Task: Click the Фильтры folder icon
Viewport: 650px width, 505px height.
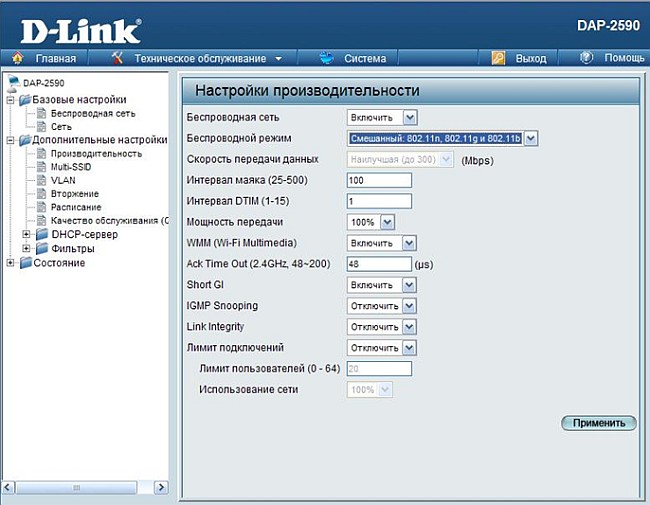Action: 42,248
